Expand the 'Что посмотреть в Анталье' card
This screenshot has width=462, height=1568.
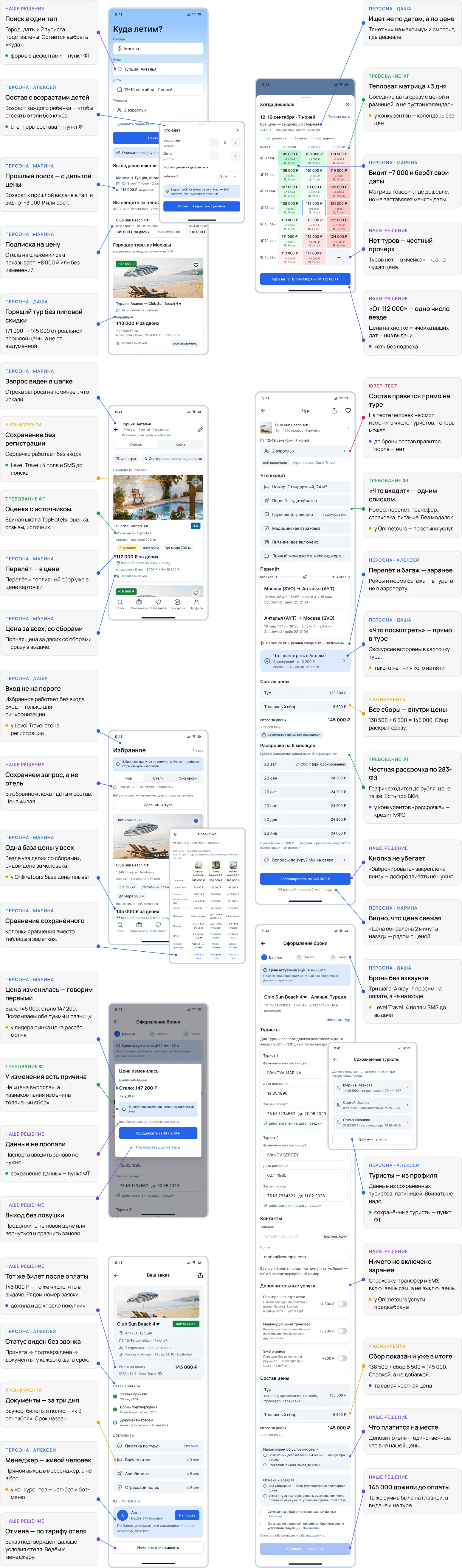pyautogui.click(x=305, y=660)
